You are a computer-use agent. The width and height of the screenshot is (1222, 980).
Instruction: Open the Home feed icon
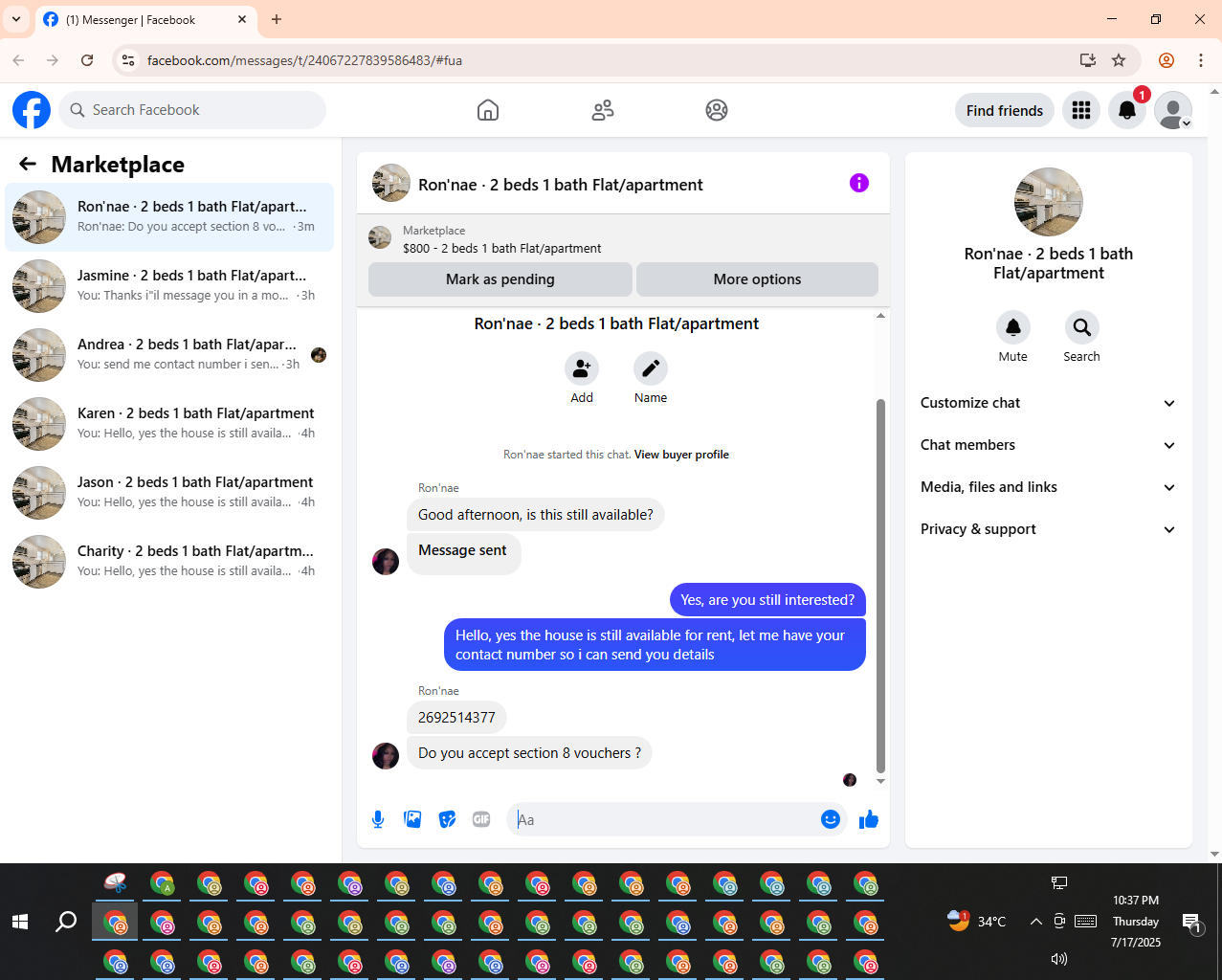click(488, 110)
